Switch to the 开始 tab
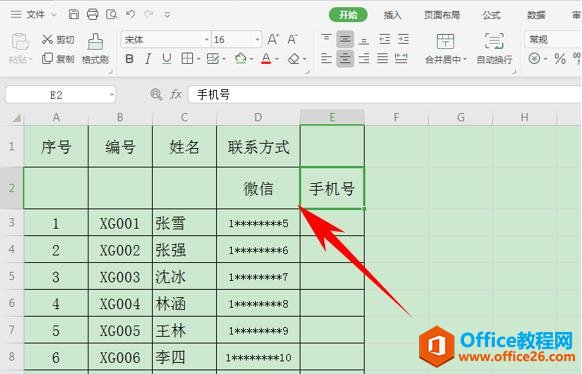This screenshot has width=582, height=374. (348, 15)
